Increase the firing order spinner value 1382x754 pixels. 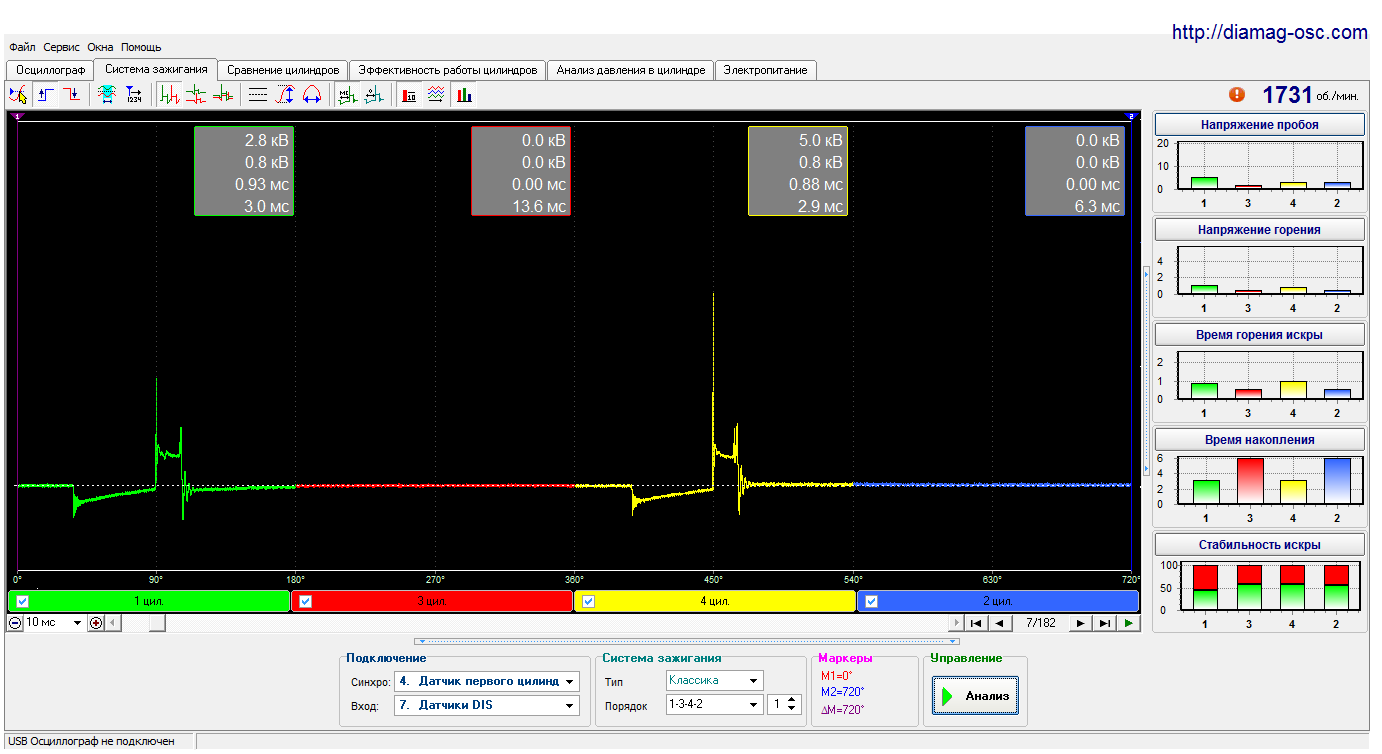[793, 700]
